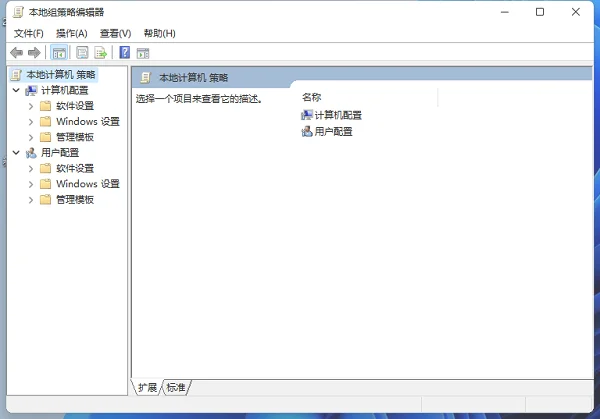Screen dimensions: 600x419
Task: Click folder icon of Windows 设置 under 用户配置
Action: click(45, 184)
